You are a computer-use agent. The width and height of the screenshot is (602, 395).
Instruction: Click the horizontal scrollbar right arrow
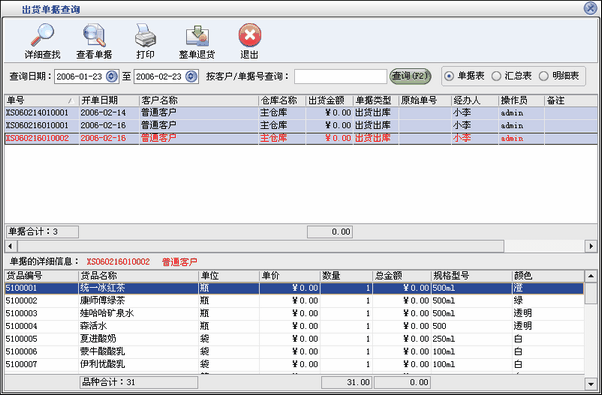[x=591, y=246]
